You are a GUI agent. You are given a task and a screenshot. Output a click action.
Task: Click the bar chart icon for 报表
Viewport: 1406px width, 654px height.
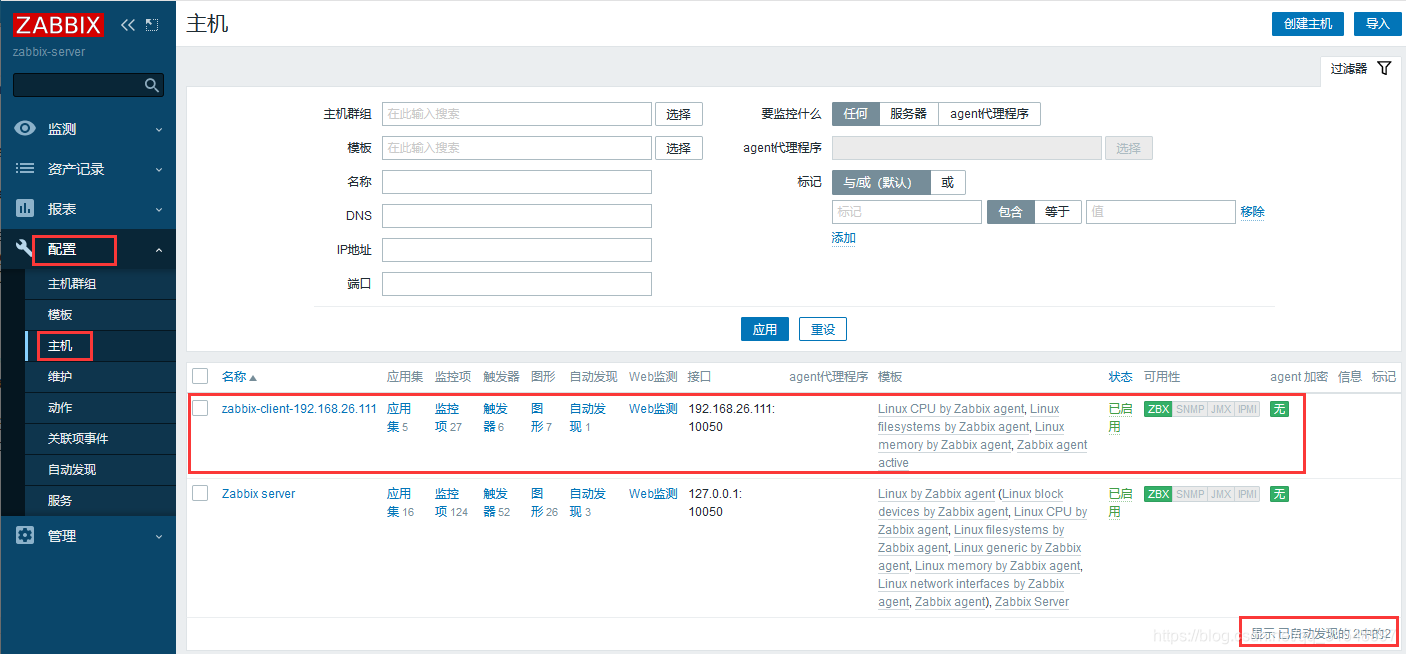click(25, 209)
